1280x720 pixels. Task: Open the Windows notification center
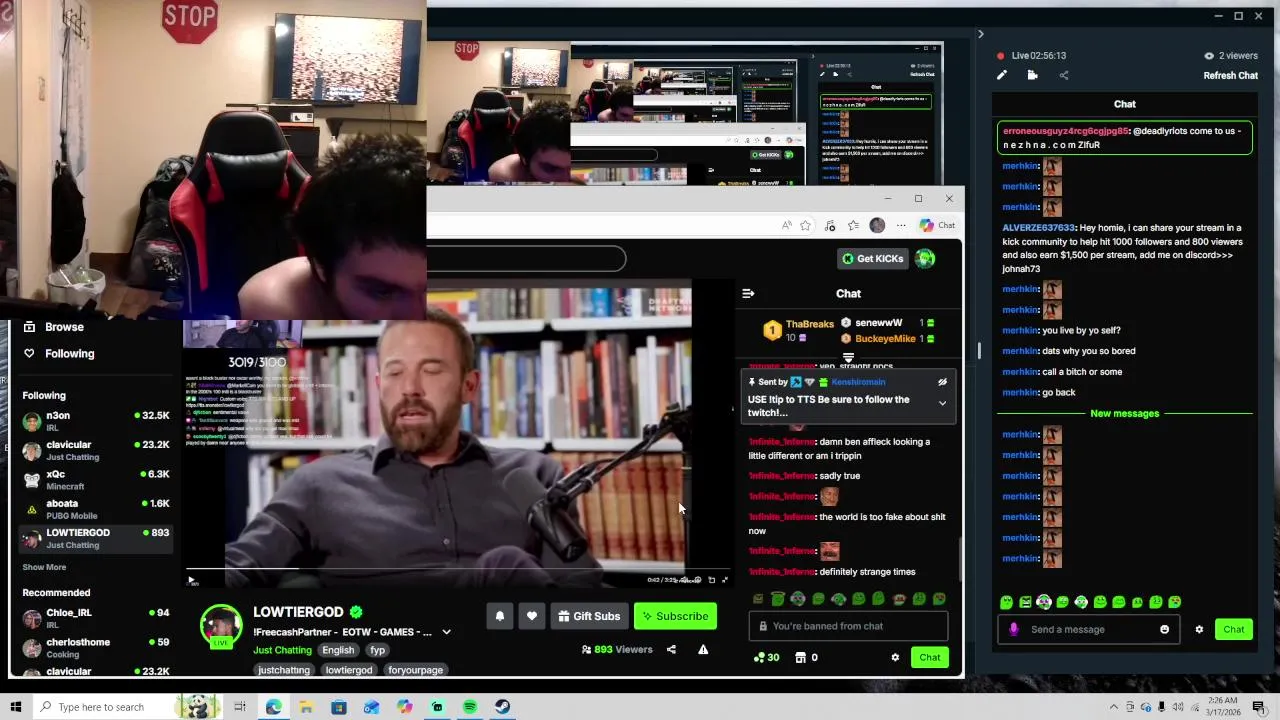coord(1258,707)
